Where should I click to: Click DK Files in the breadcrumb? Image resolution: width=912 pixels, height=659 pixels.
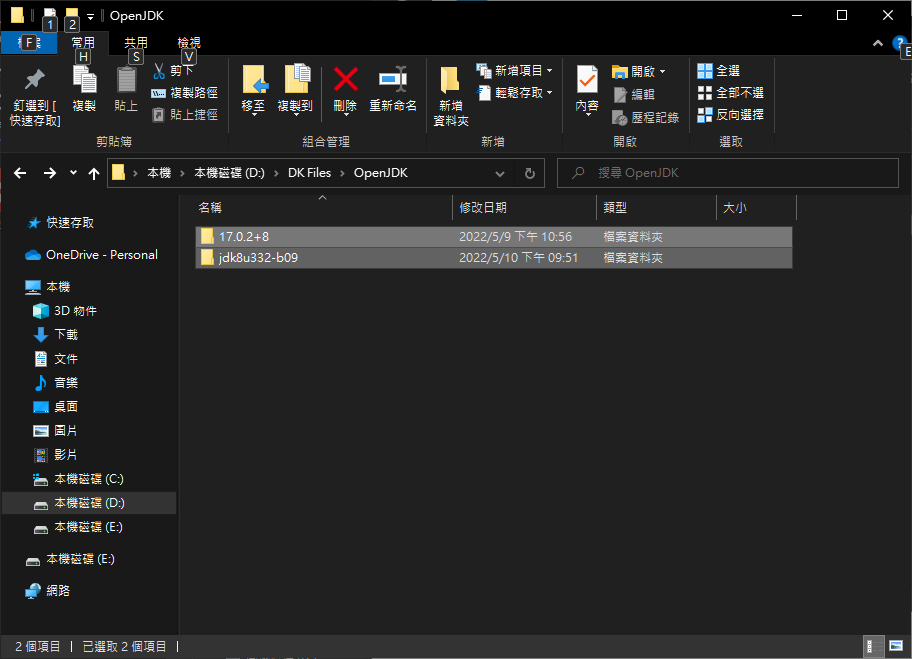tap(309, 173)
